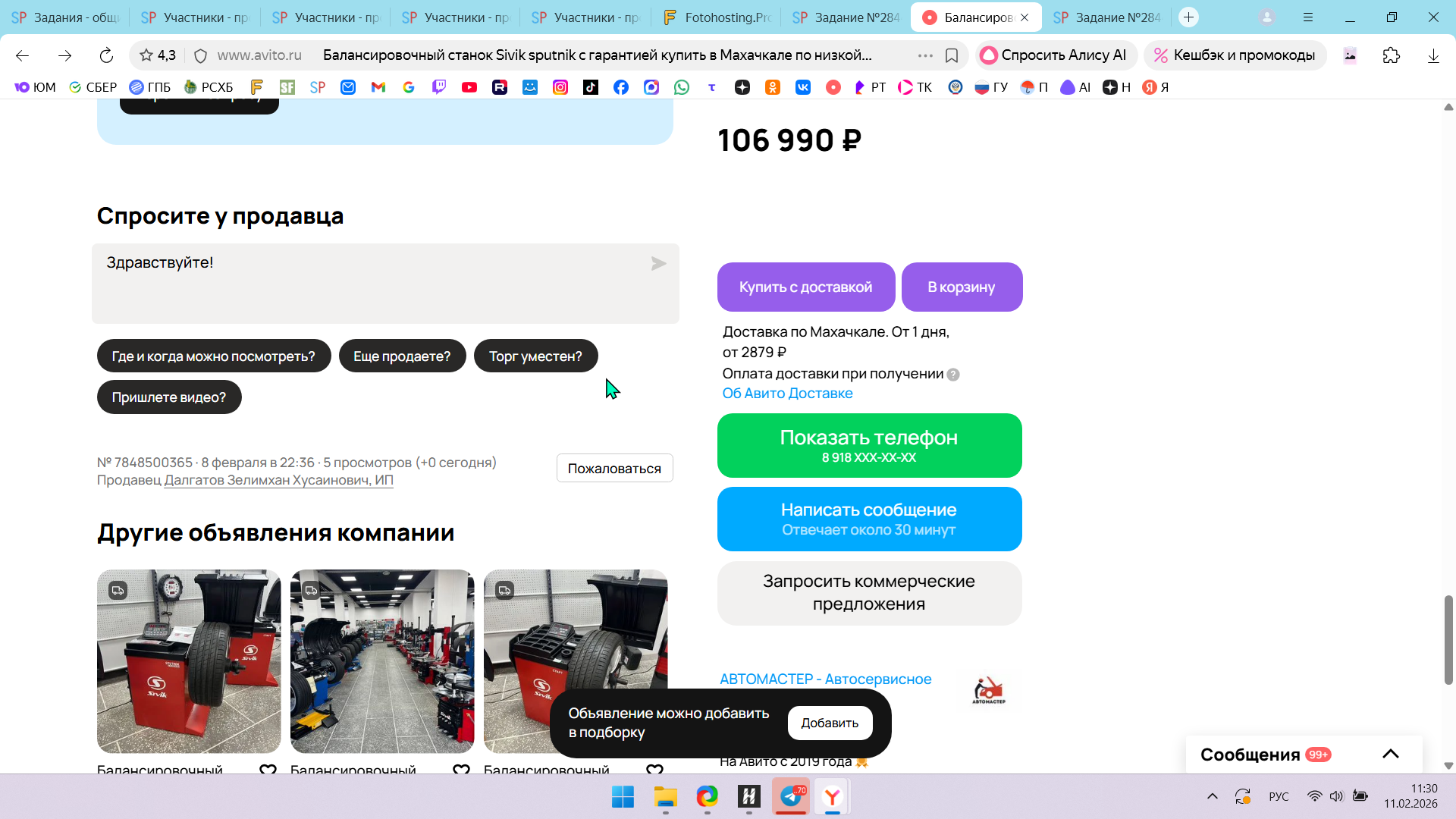Click the YouTube bookmark icon
Image resolution: width=1456 pixels, height=819 pixels.
(469, 87)
